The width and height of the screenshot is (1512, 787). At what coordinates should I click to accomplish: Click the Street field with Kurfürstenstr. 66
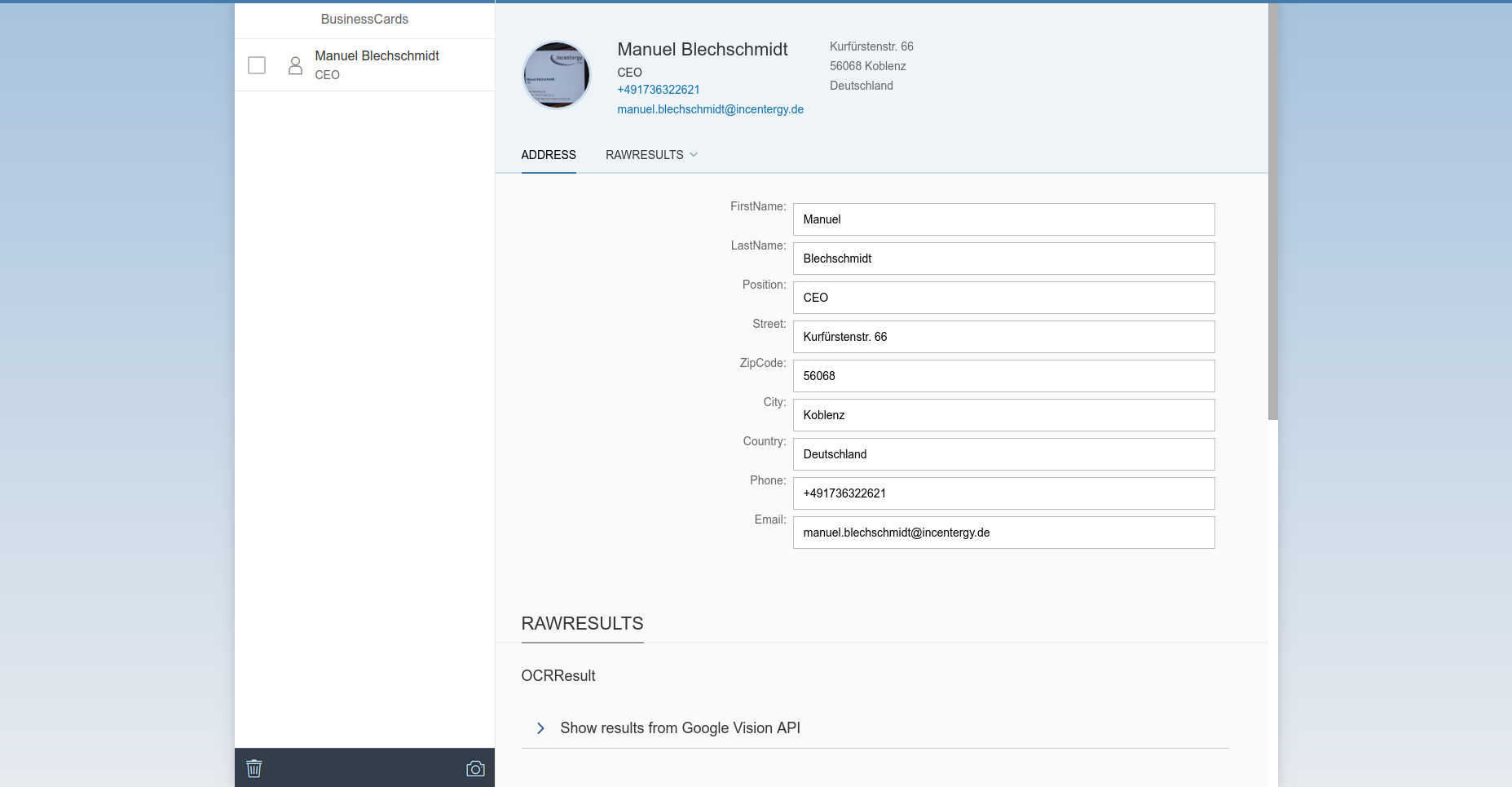(1003, 337)
